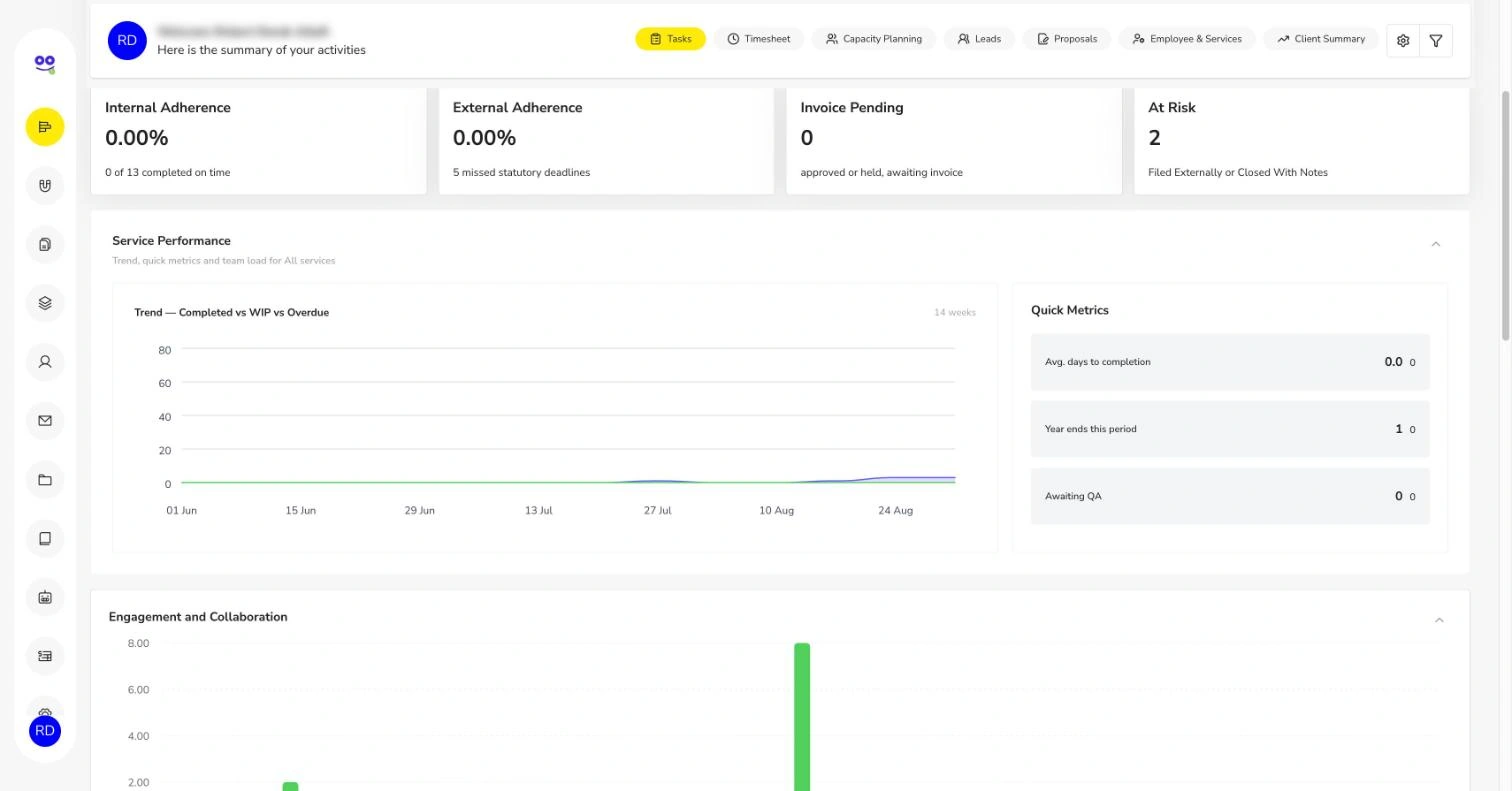Click the "Quick Metrics" heading
Screen dimensions: 1512x791
tap(1070, 310)
